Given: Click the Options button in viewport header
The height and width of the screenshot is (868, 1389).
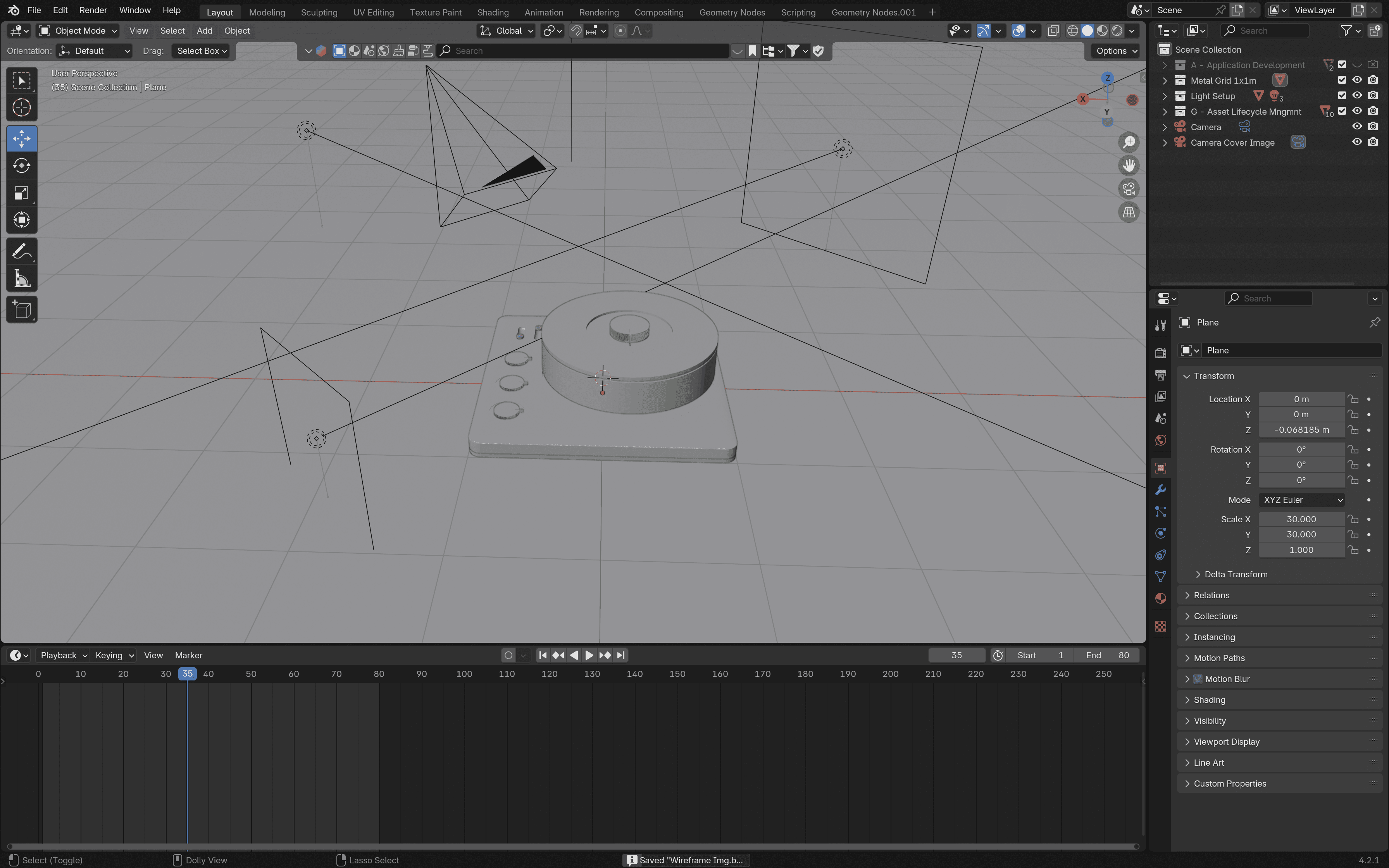Looking at the screenshot, I should (1116, 51).
